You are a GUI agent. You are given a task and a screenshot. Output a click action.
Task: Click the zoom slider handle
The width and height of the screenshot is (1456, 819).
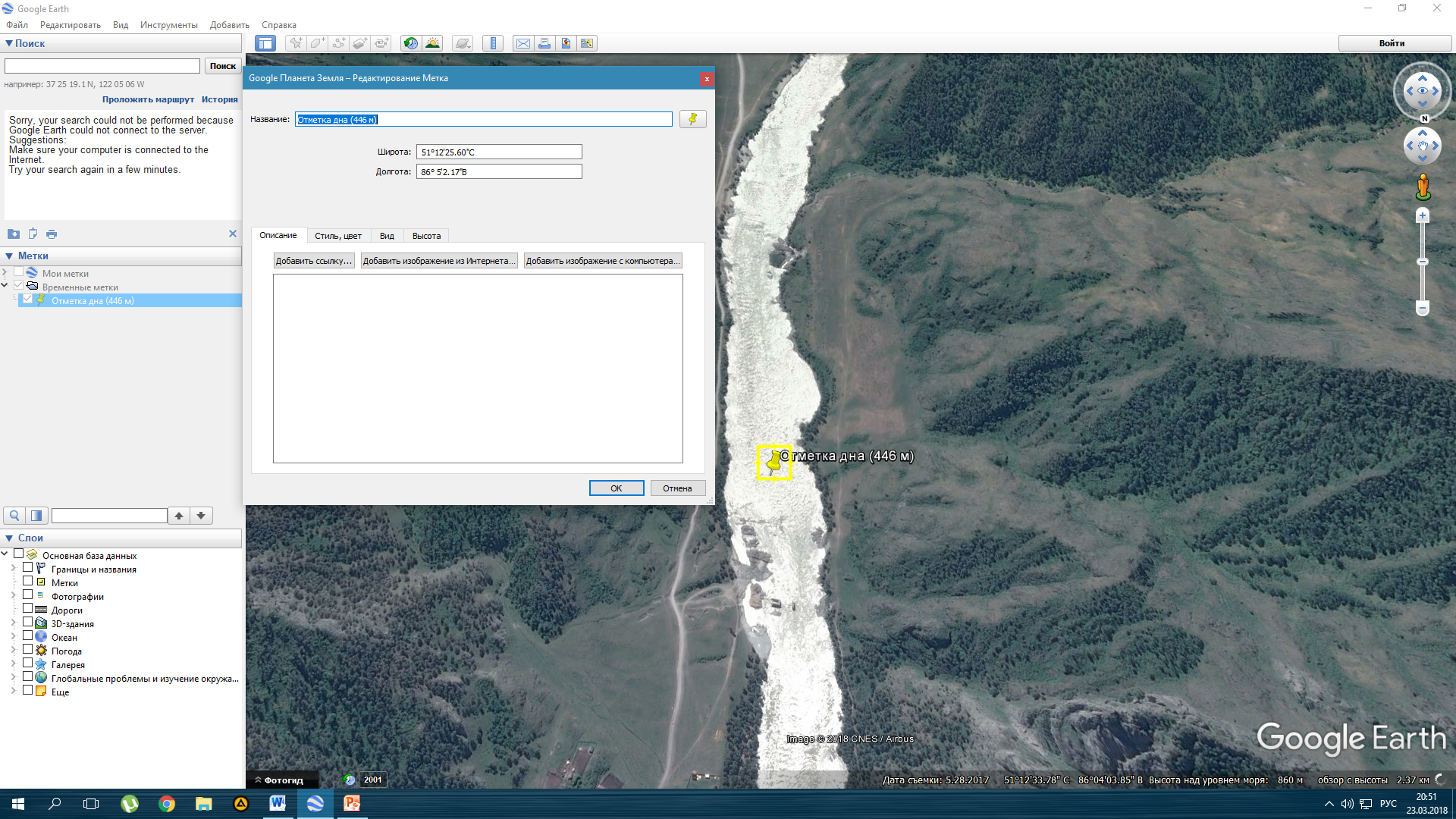(1423, 262)
